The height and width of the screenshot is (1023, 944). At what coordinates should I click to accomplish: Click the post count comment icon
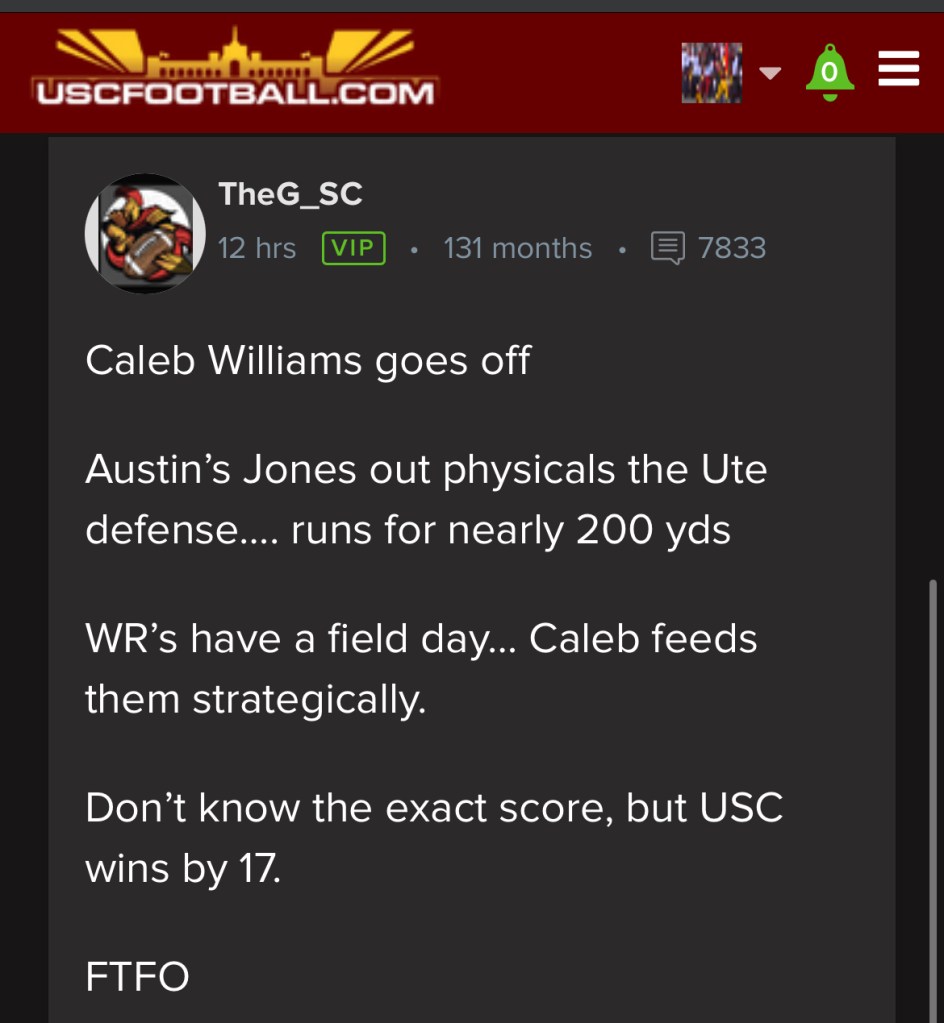(667, 248)
